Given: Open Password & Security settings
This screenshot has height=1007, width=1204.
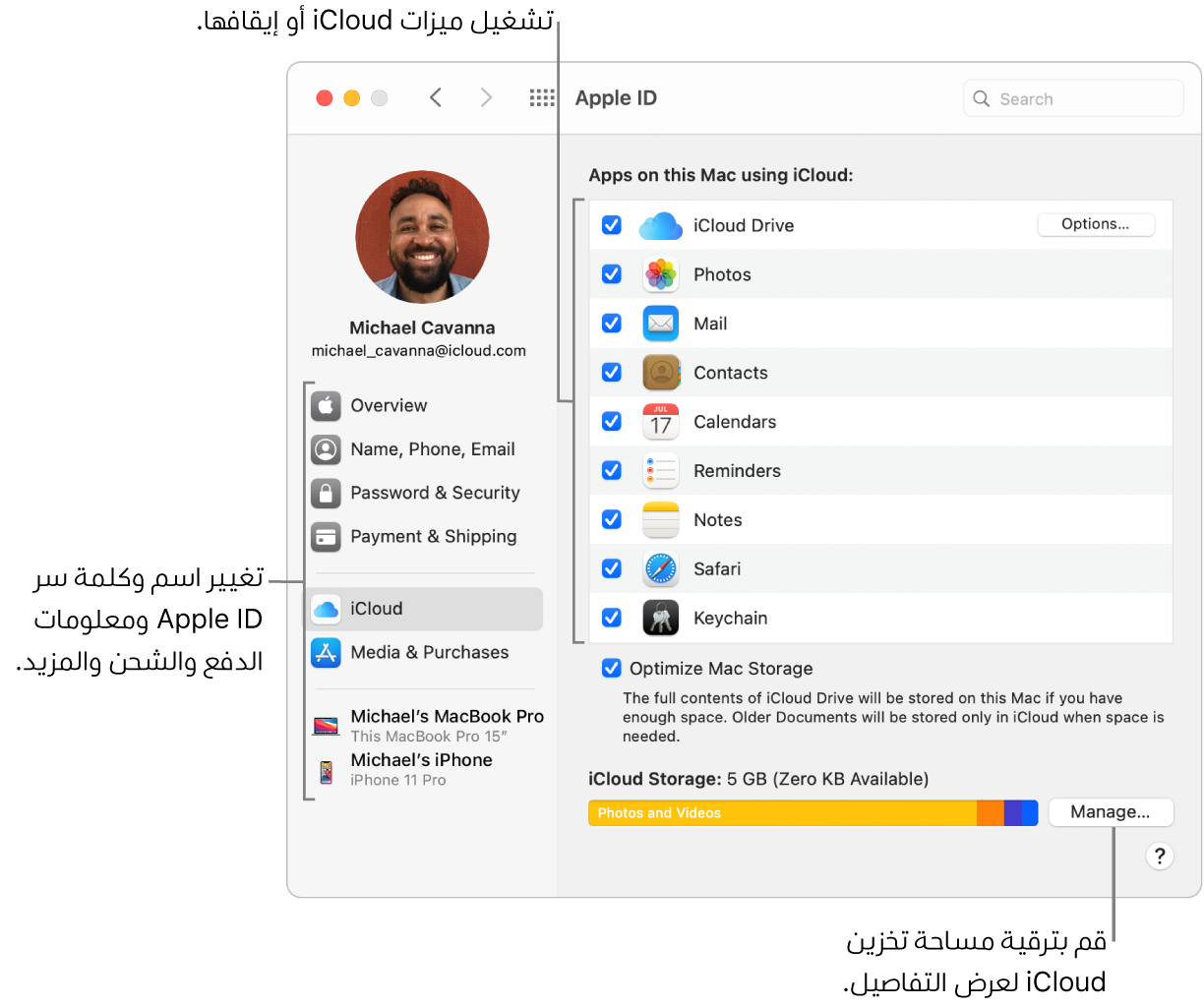Looking at the screenshot, I should tap(423, 493).
